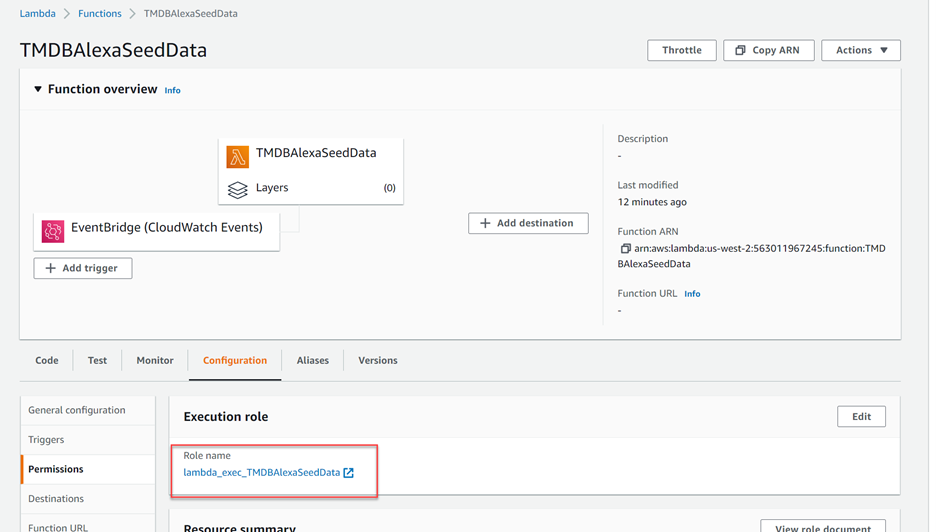Open the lambda_exec_TMDBAlexaSeedData role link
936x532 pixels.
(261, 473)
